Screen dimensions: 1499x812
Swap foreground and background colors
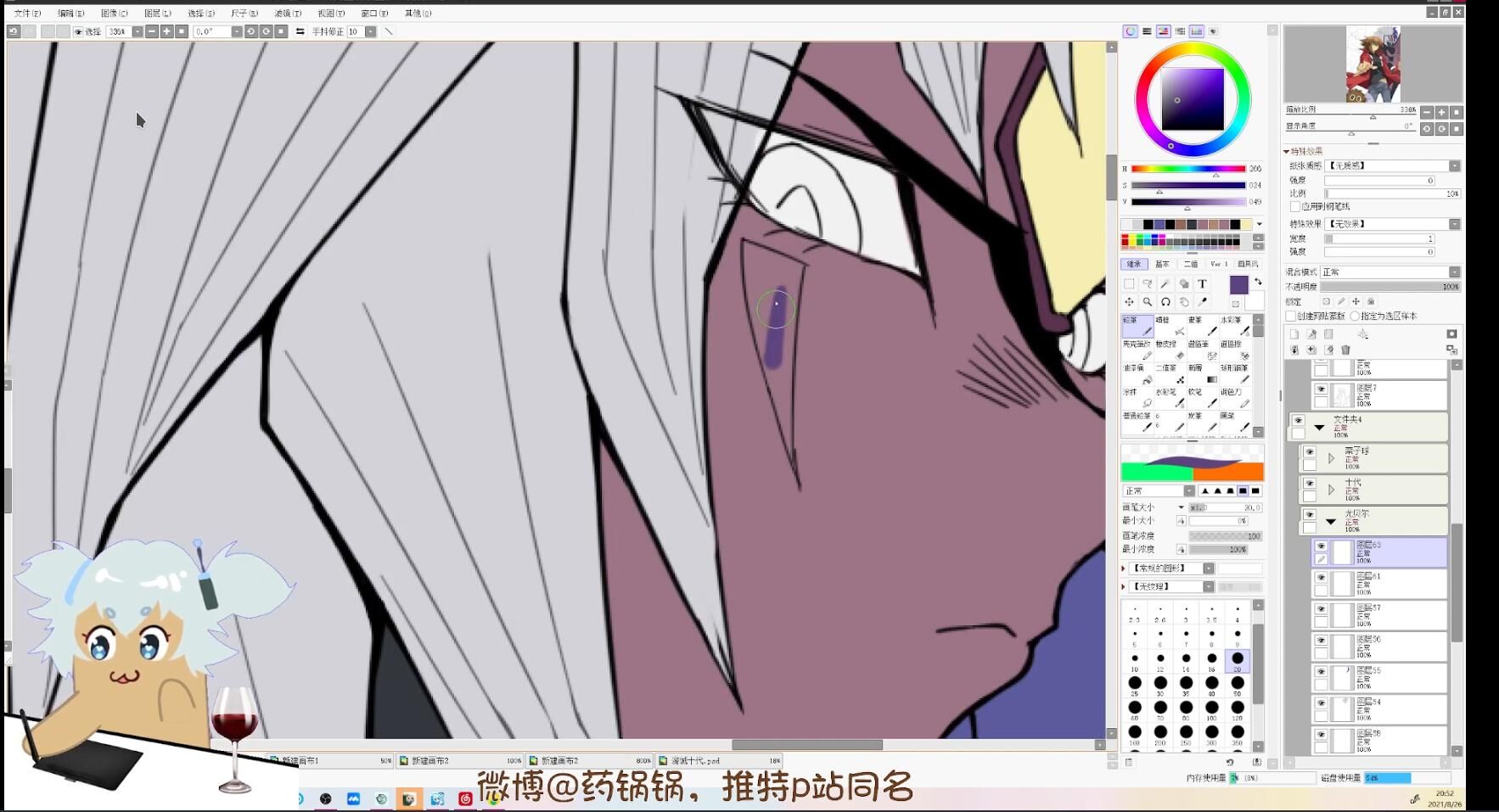(1258, 282)
